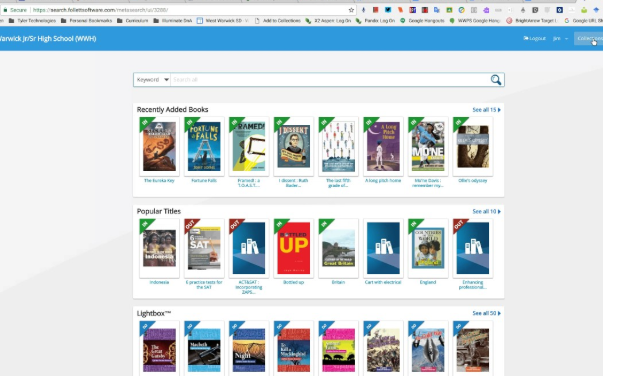619x376 pixels.
Task: Select the SAT practice tests cover
Action: click(x=204, y=248)
